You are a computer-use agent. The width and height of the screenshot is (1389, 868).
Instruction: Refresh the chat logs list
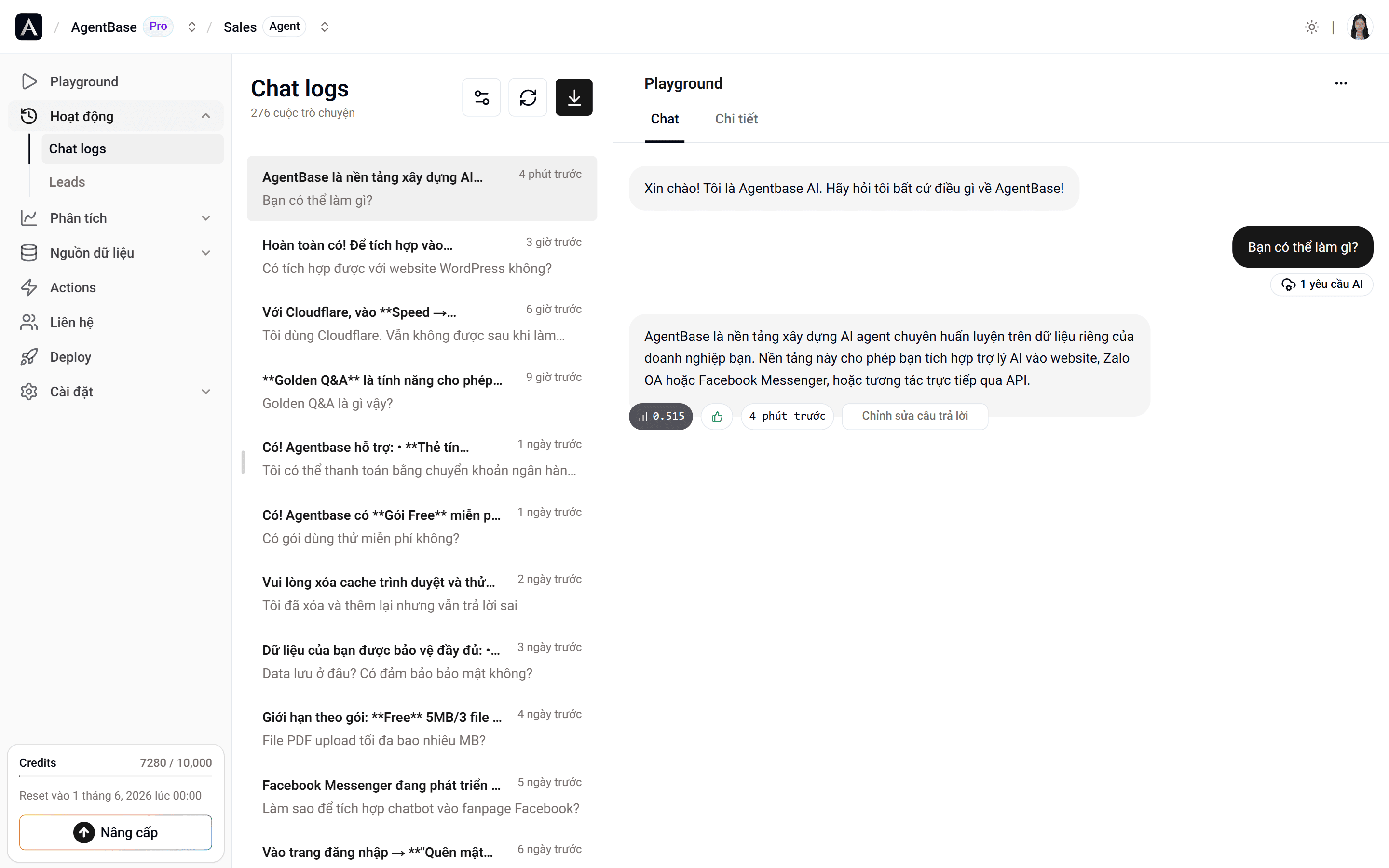(528, 97)
